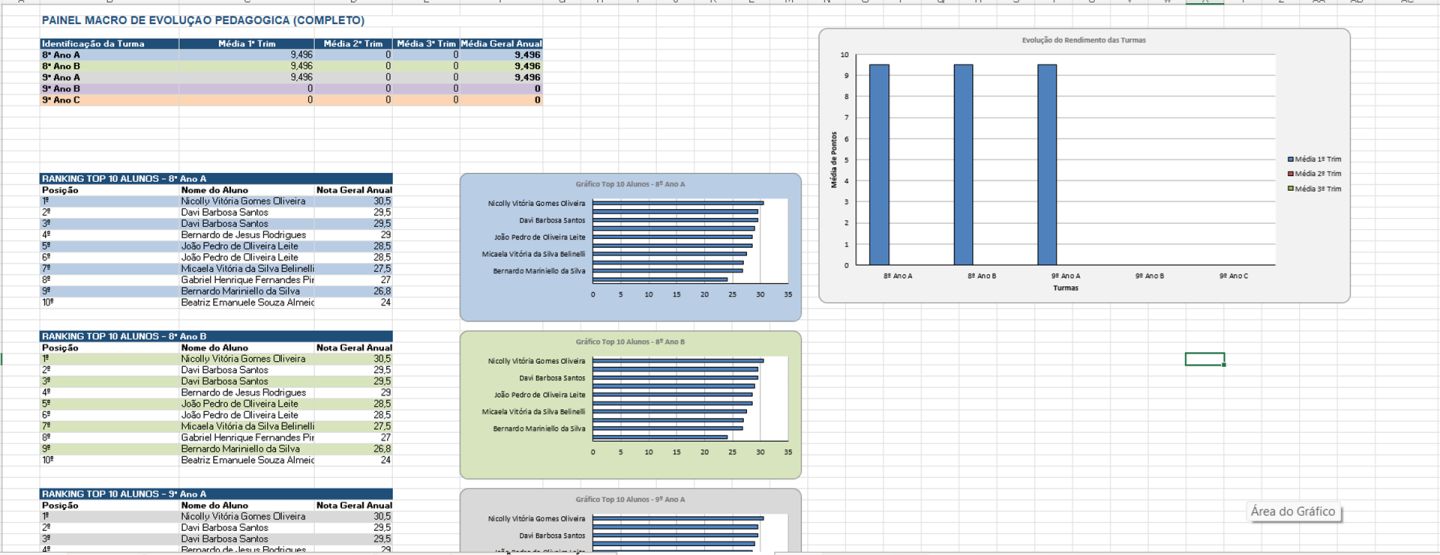Select 'Micaela Vitória da Silva Belinelli' in 8ª Ano B ranking table

[247, 426]
